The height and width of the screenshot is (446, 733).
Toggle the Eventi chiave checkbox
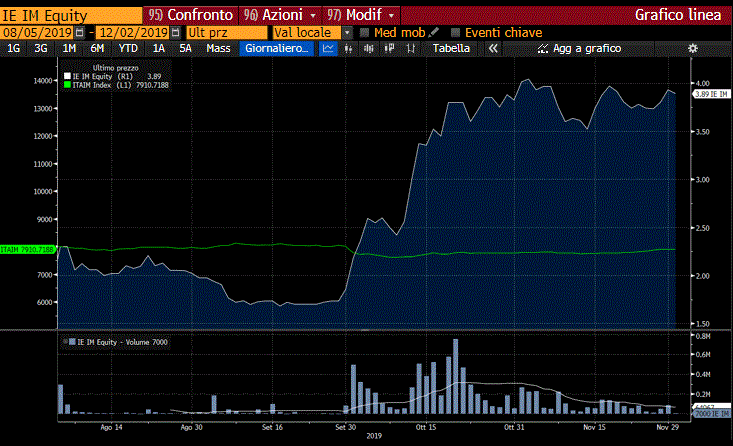(x=456, y=33)
